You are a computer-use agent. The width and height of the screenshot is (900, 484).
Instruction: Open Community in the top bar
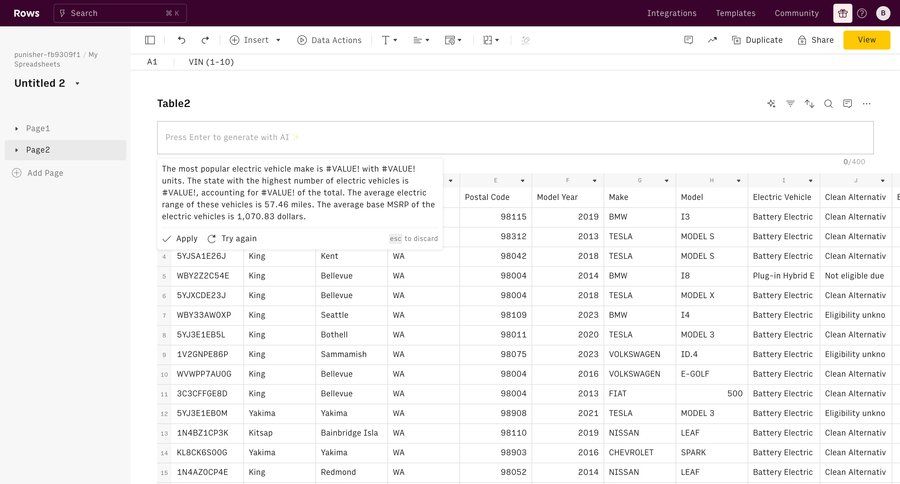point(796,13)
